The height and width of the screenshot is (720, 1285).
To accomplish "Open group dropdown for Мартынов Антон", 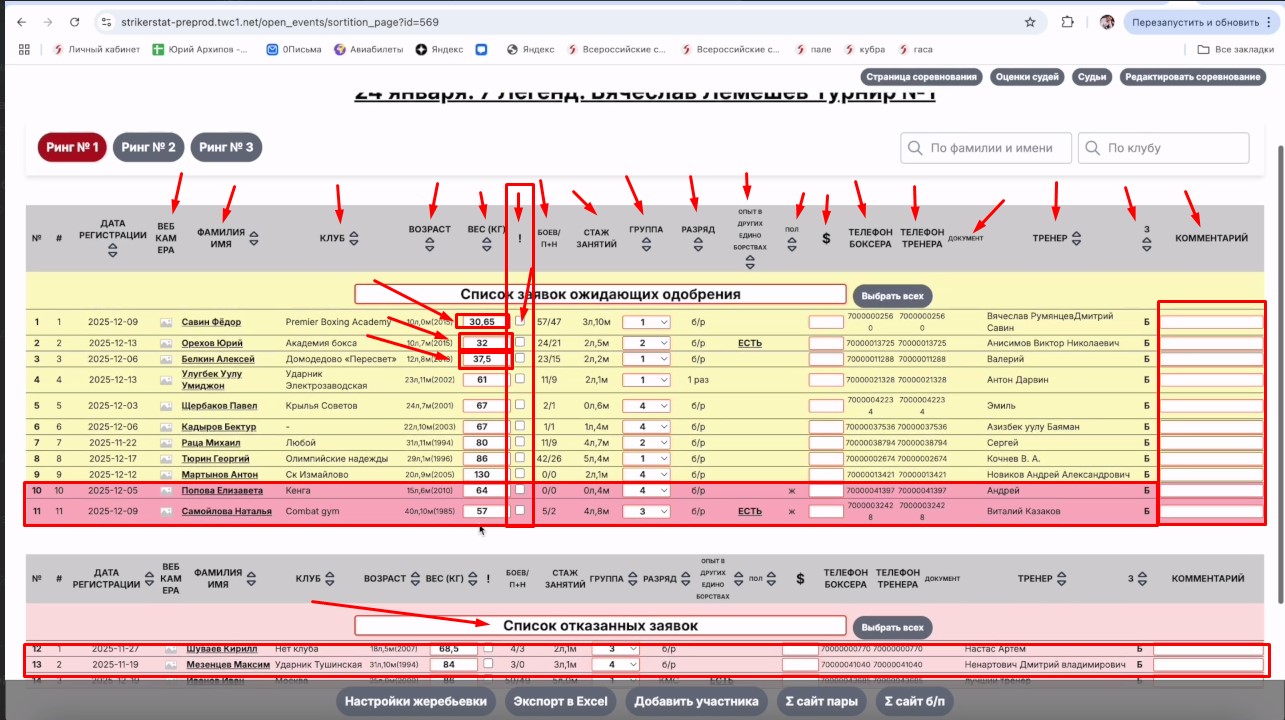I will [x=646, y=474].
